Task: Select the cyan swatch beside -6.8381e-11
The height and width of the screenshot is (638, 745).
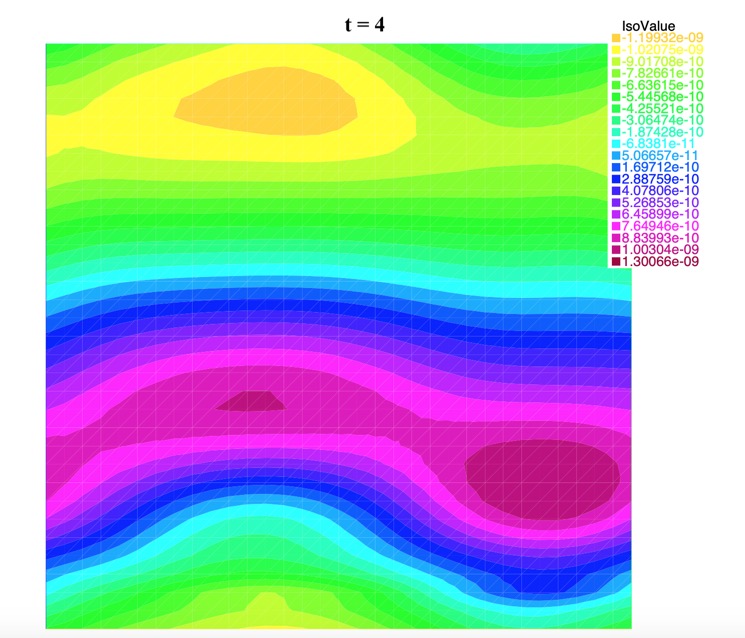Action: pyautogui.click(x=616, y=144)
